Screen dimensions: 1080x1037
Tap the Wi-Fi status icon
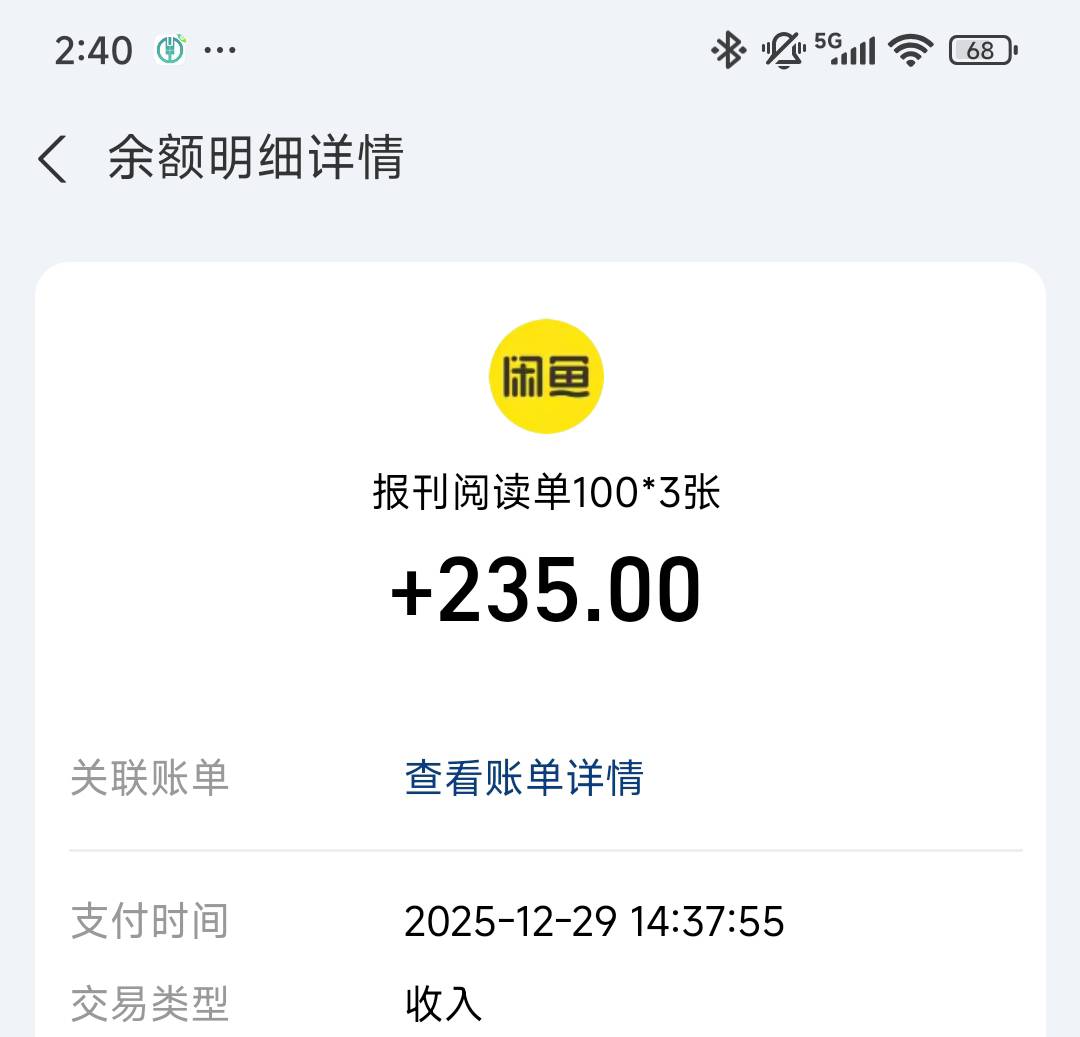[910, 49]
